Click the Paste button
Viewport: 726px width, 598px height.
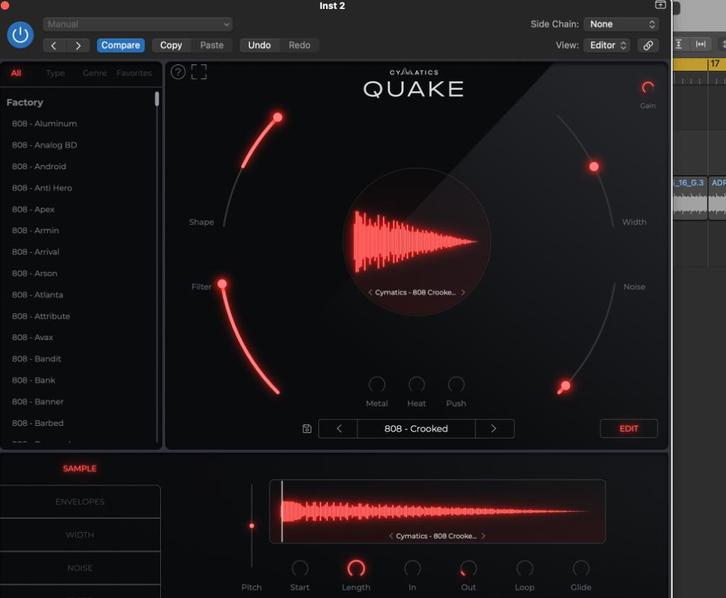tap(212, 45)
